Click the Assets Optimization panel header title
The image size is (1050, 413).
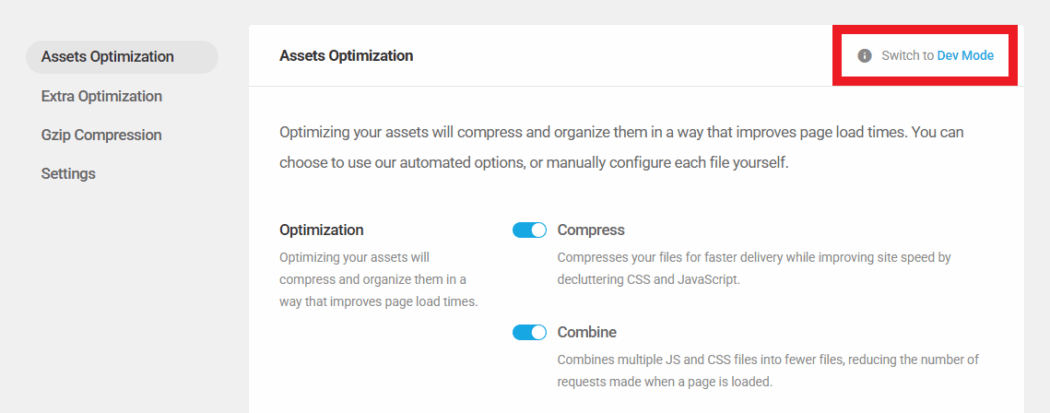(x=346, y=56)
